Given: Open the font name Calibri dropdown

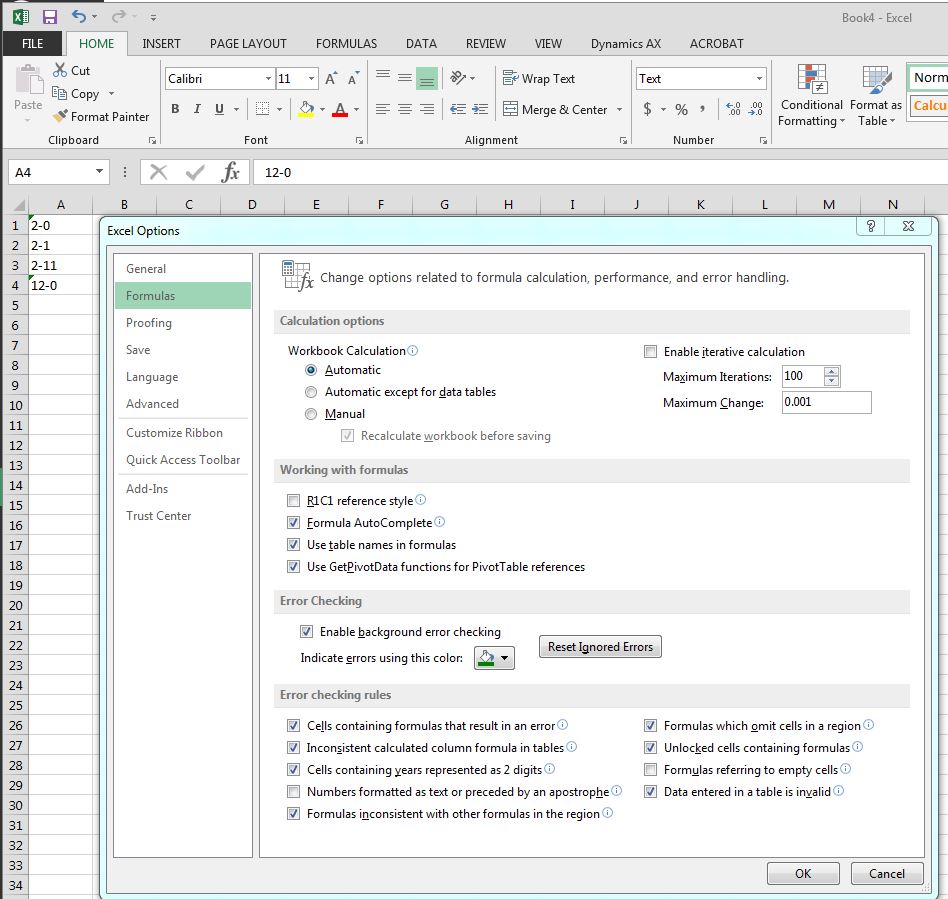Looking at the screenshot, I should (x=268, y=78).
